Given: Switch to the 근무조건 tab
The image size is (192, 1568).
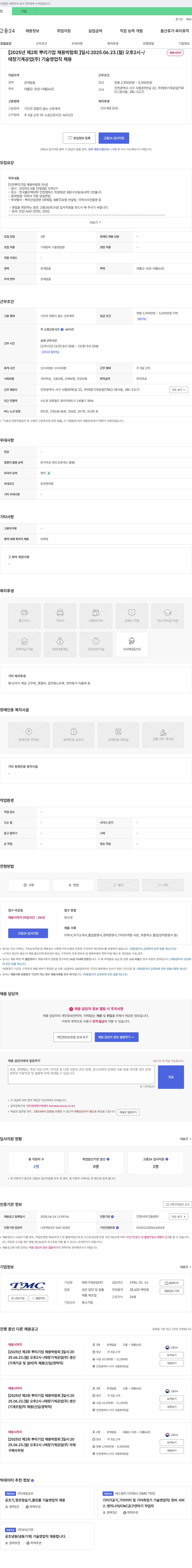Looking at the screenshot, I should click(x=41, y=44).
